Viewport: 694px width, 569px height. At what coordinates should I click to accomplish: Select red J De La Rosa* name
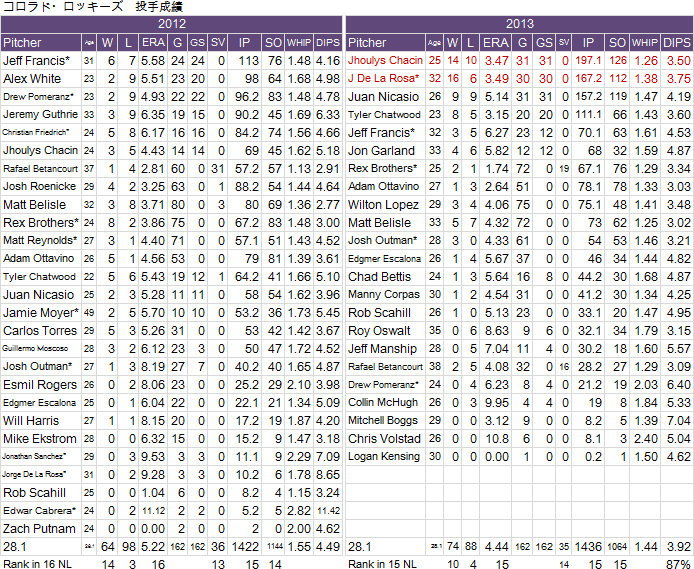(x=383, y=79)
